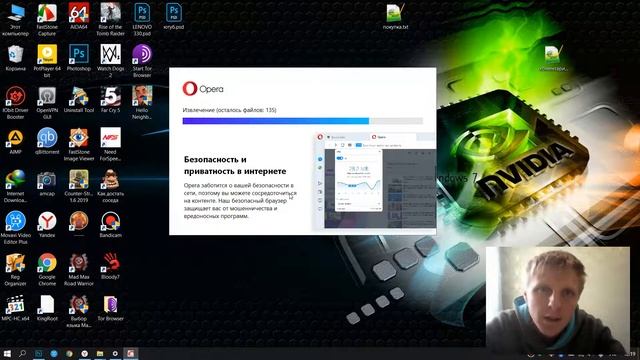Select the Internet Download Manager desktop icon
Viewport: 640px width, 360px height.
[15, 186]
